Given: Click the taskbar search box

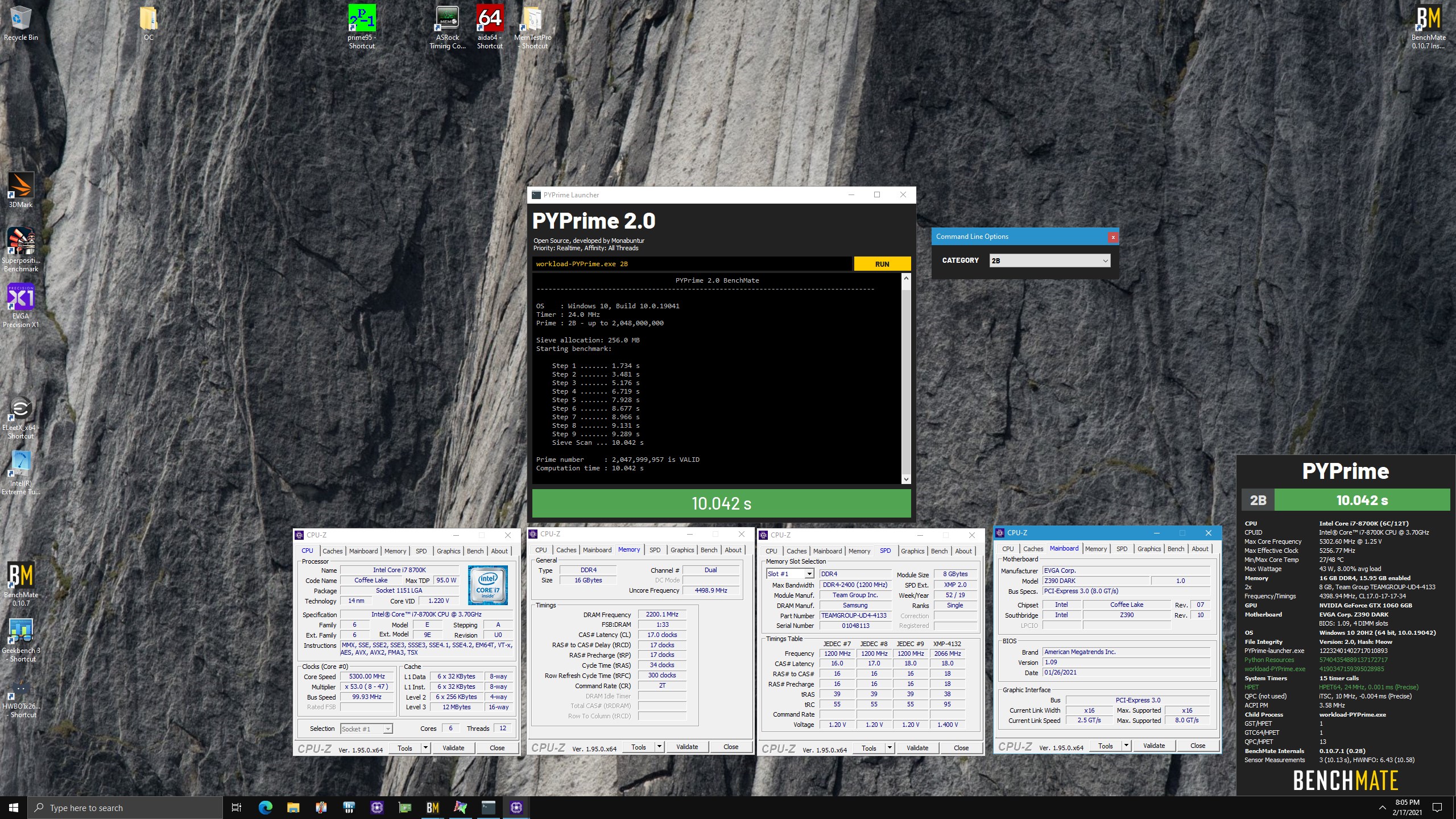Looking at the screenshot, I should tap(125, 808).
